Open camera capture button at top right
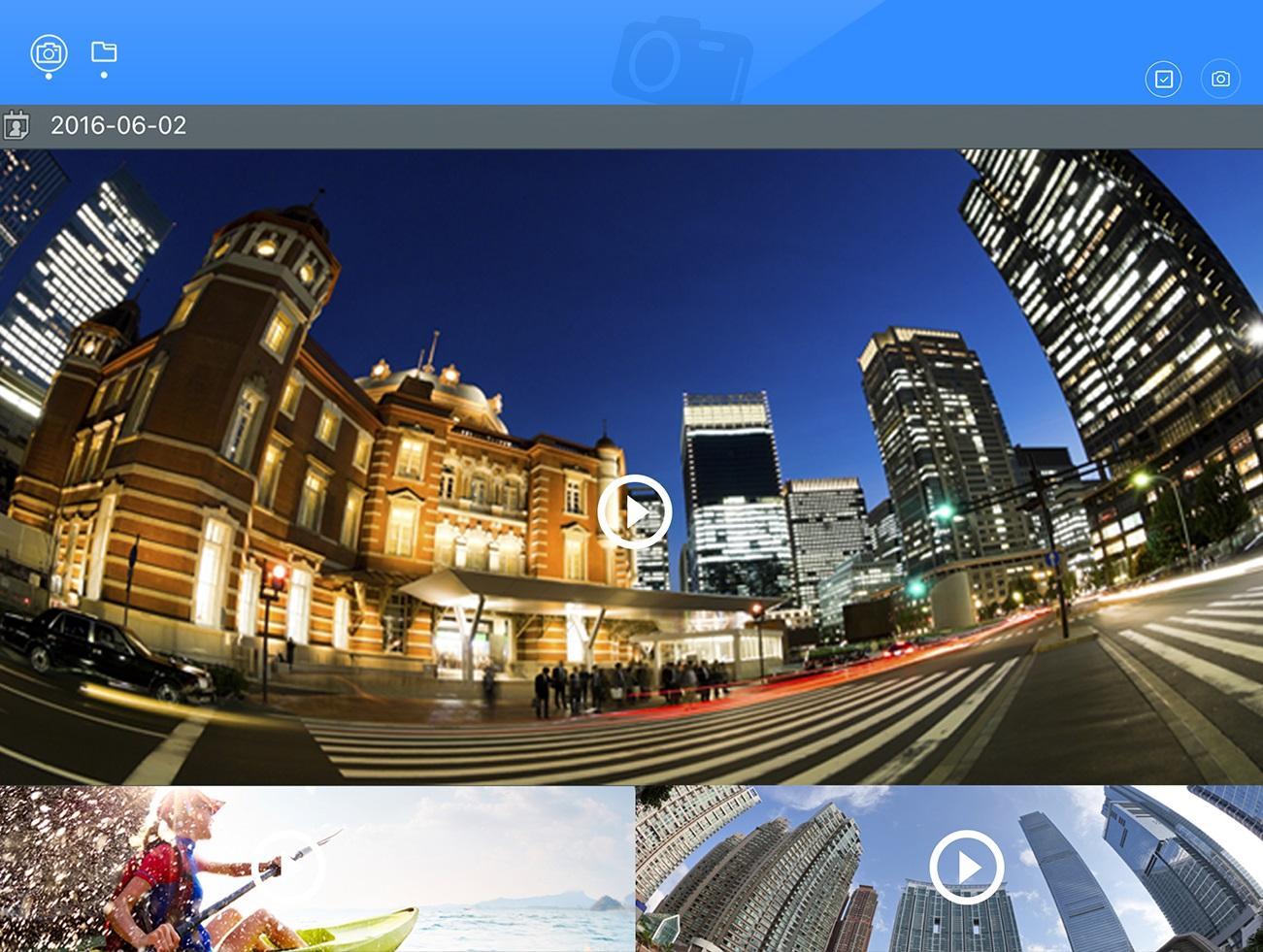1263x952 pixels. [x=1220, y=79]
